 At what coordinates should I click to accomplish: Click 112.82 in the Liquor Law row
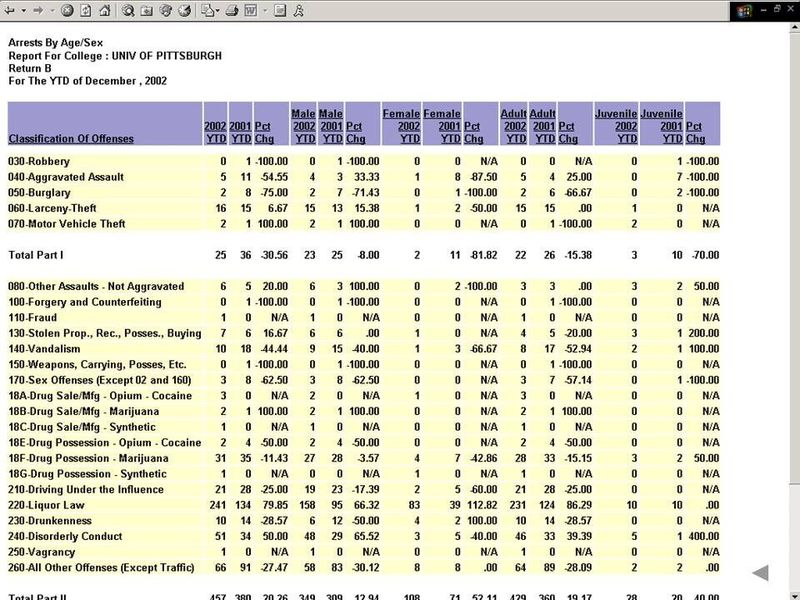pos(482,505)
